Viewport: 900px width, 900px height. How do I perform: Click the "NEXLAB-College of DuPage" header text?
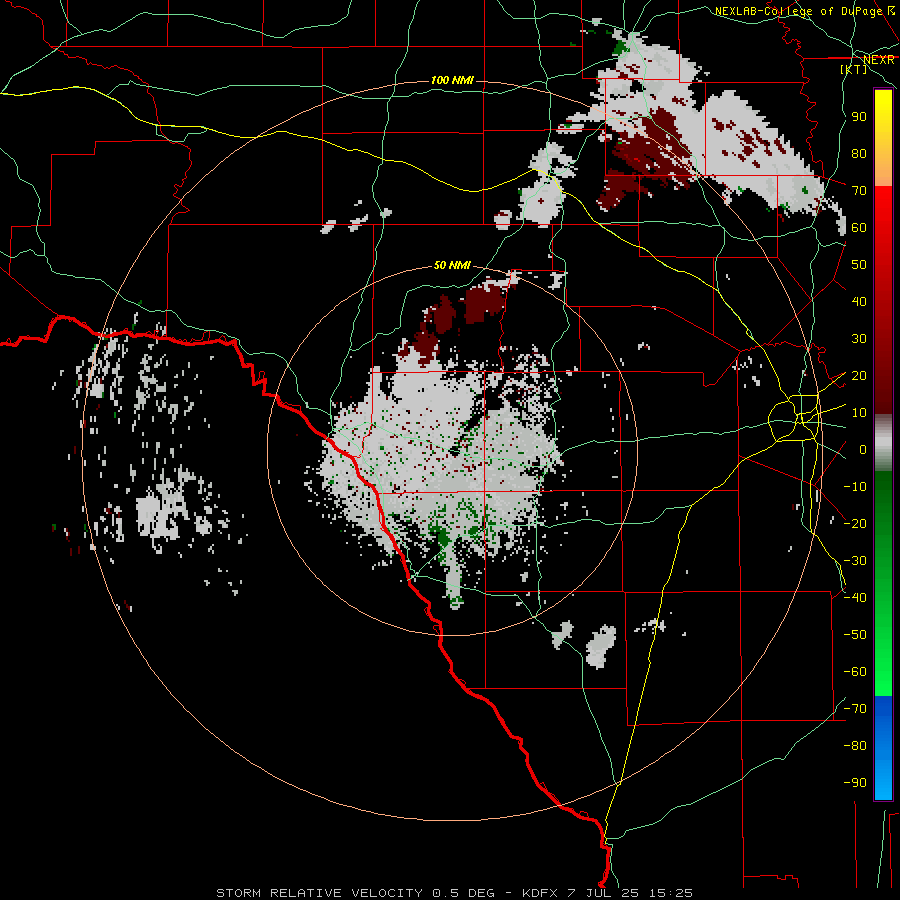pos(798,11)
